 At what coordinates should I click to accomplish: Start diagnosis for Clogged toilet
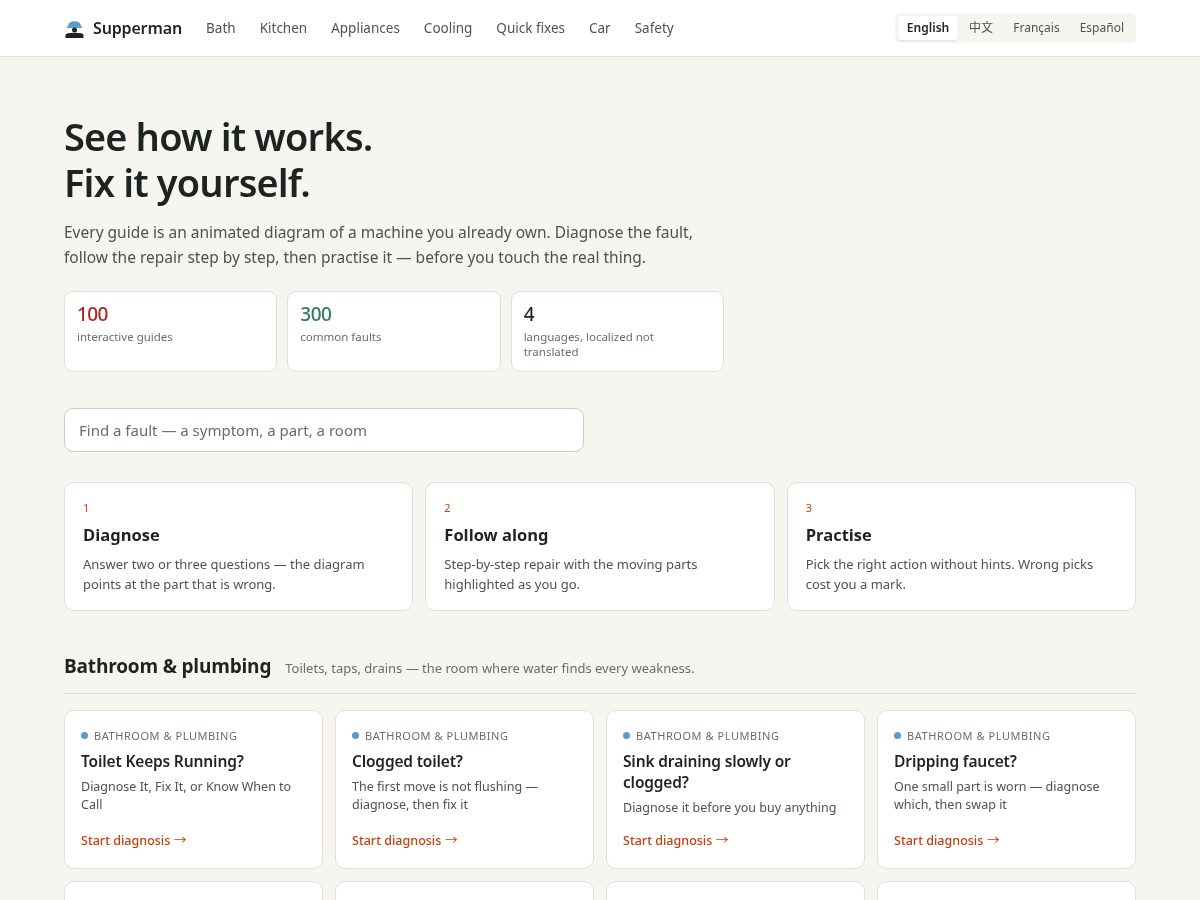click(405, 840)
